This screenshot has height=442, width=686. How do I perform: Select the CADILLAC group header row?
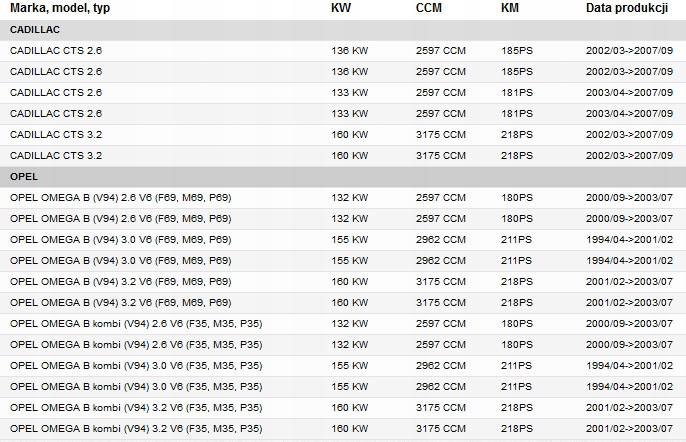click(x=343, y=30)
